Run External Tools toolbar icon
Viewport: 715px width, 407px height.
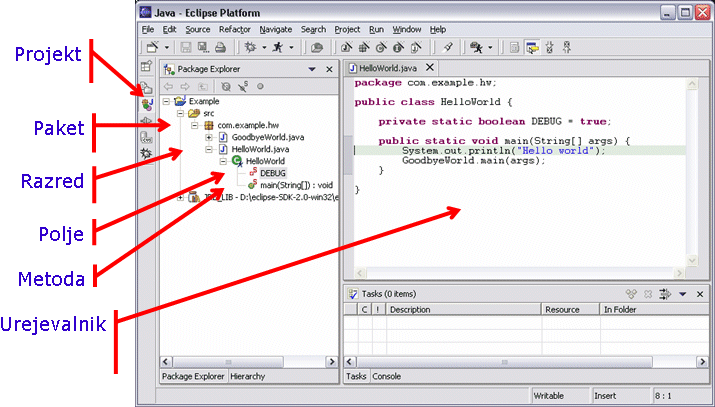(x=477, y=47)
